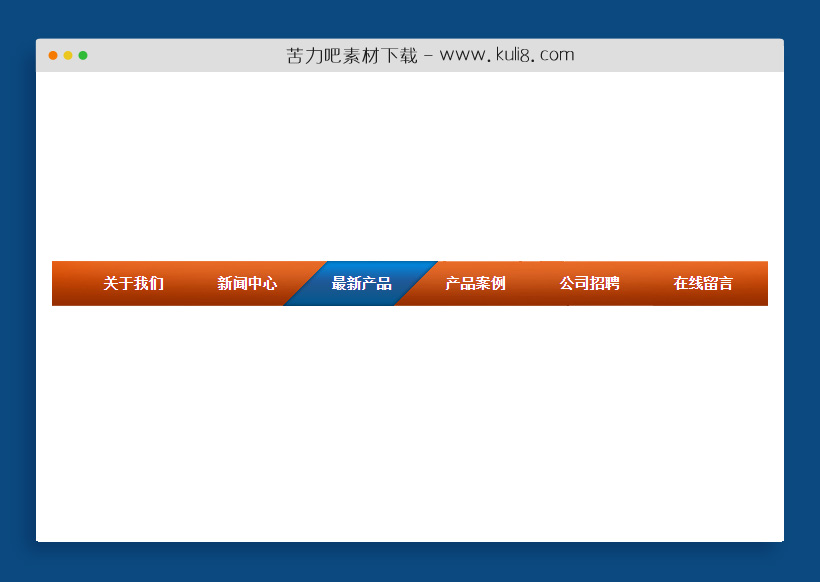The image size is (820, 582).
Task: Click the white content area below the menu
Action: tap(410, 420)
